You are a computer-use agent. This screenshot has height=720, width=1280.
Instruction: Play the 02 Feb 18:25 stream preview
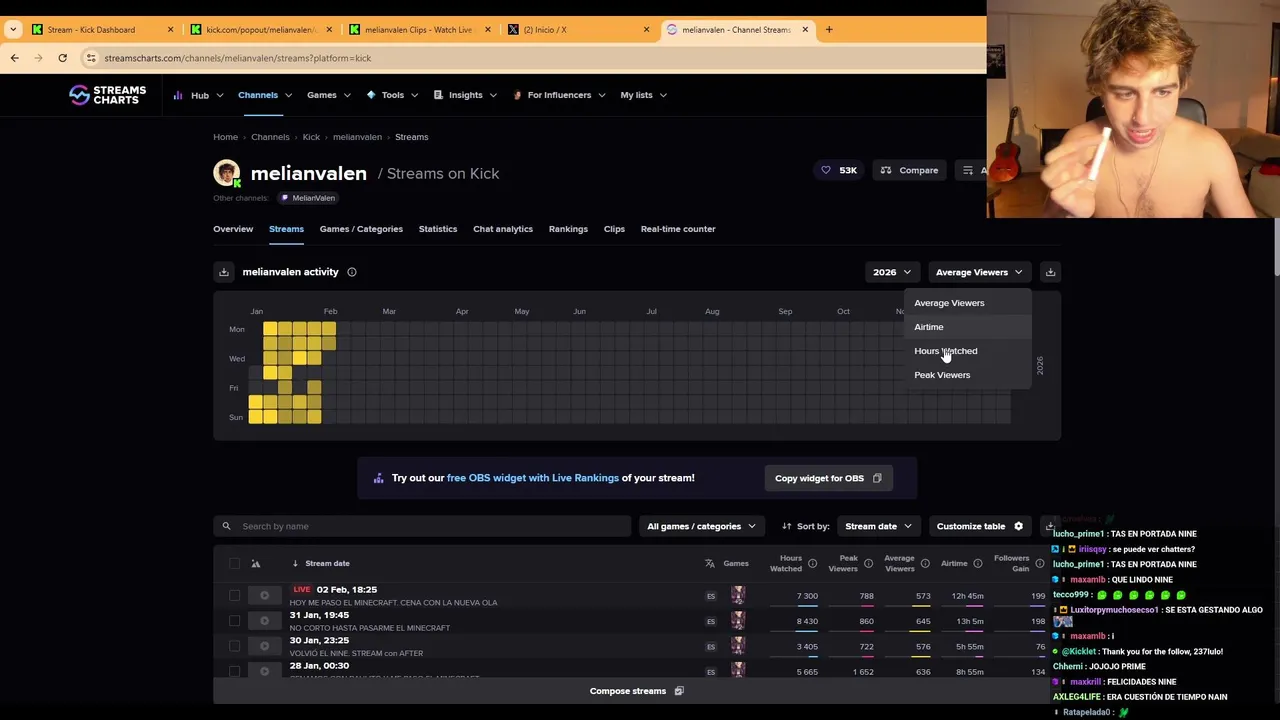pyautogui.click(x=264, y=596)
